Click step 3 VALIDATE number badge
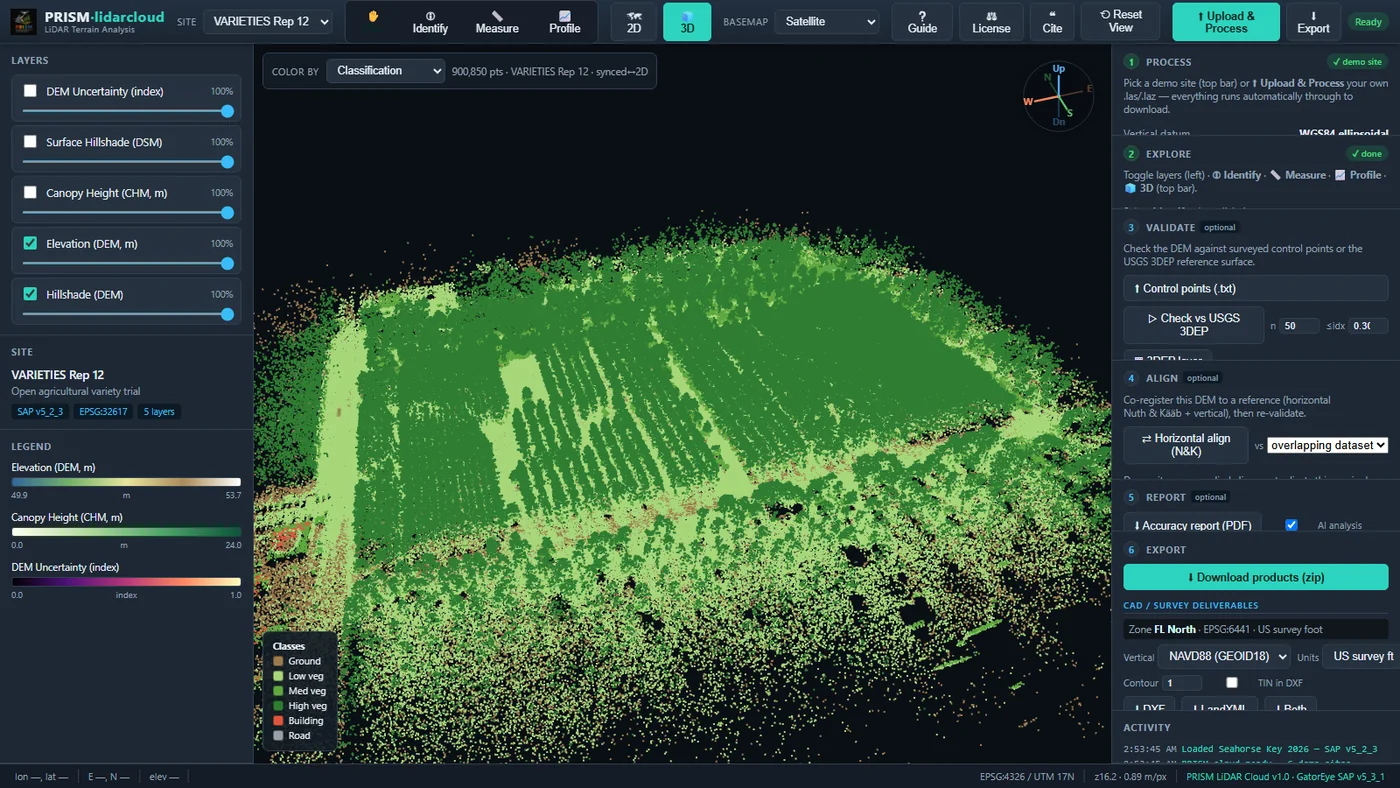 [x=1131, y=228]
